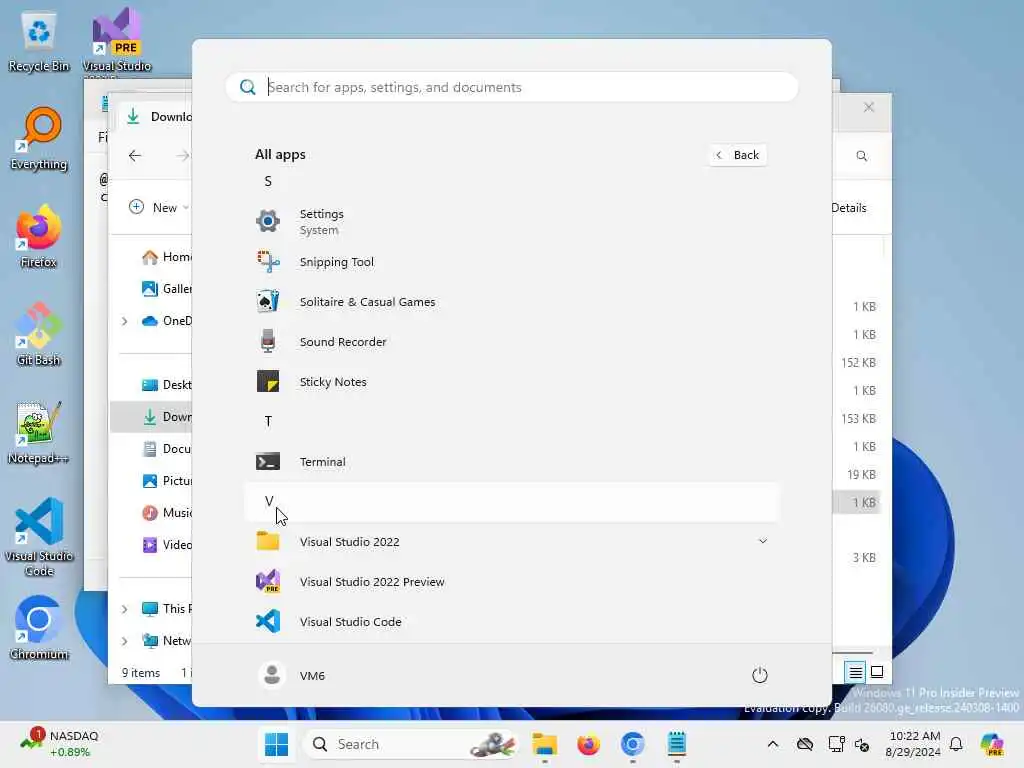Open the muted volume tray icon
The height and width of the screenshot is (768, 1024).
coord(862,744)
